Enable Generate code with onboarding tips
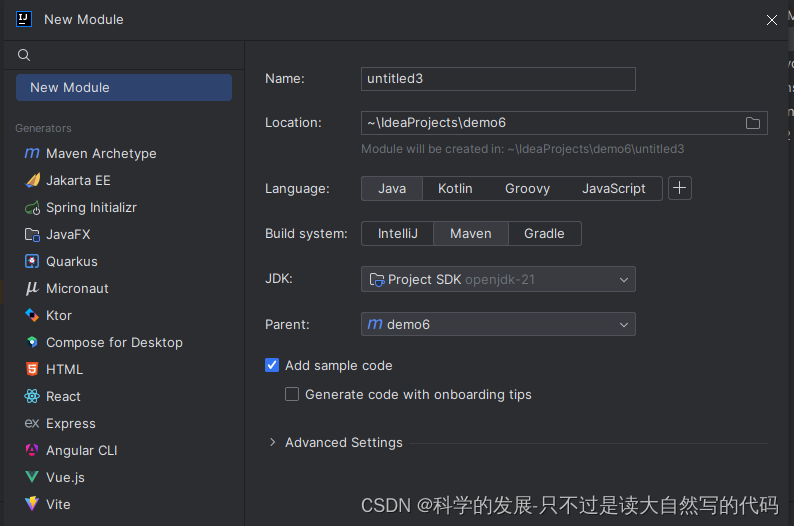 tap(292, 394)
